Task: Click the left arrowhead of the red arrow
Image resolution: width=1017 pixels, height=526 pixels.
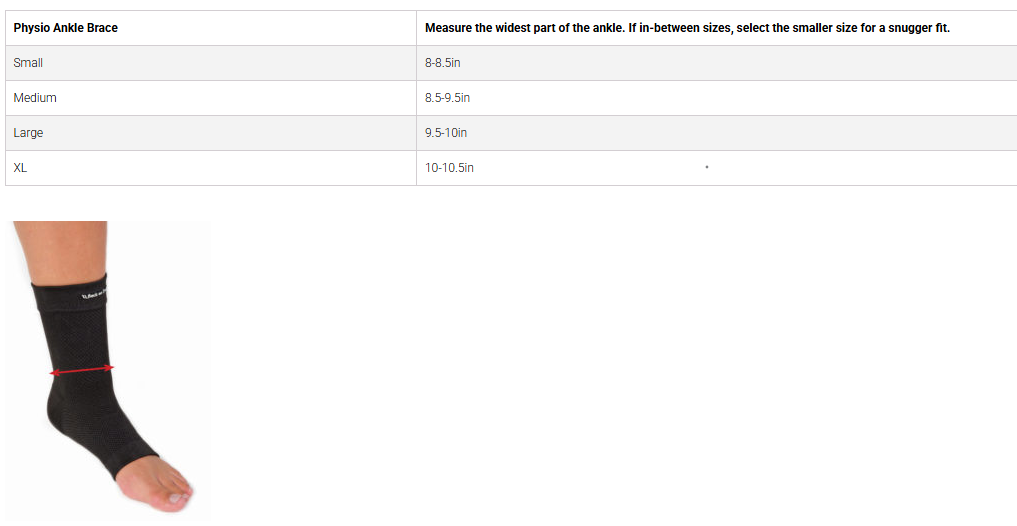Action: [x=54, y=373]
